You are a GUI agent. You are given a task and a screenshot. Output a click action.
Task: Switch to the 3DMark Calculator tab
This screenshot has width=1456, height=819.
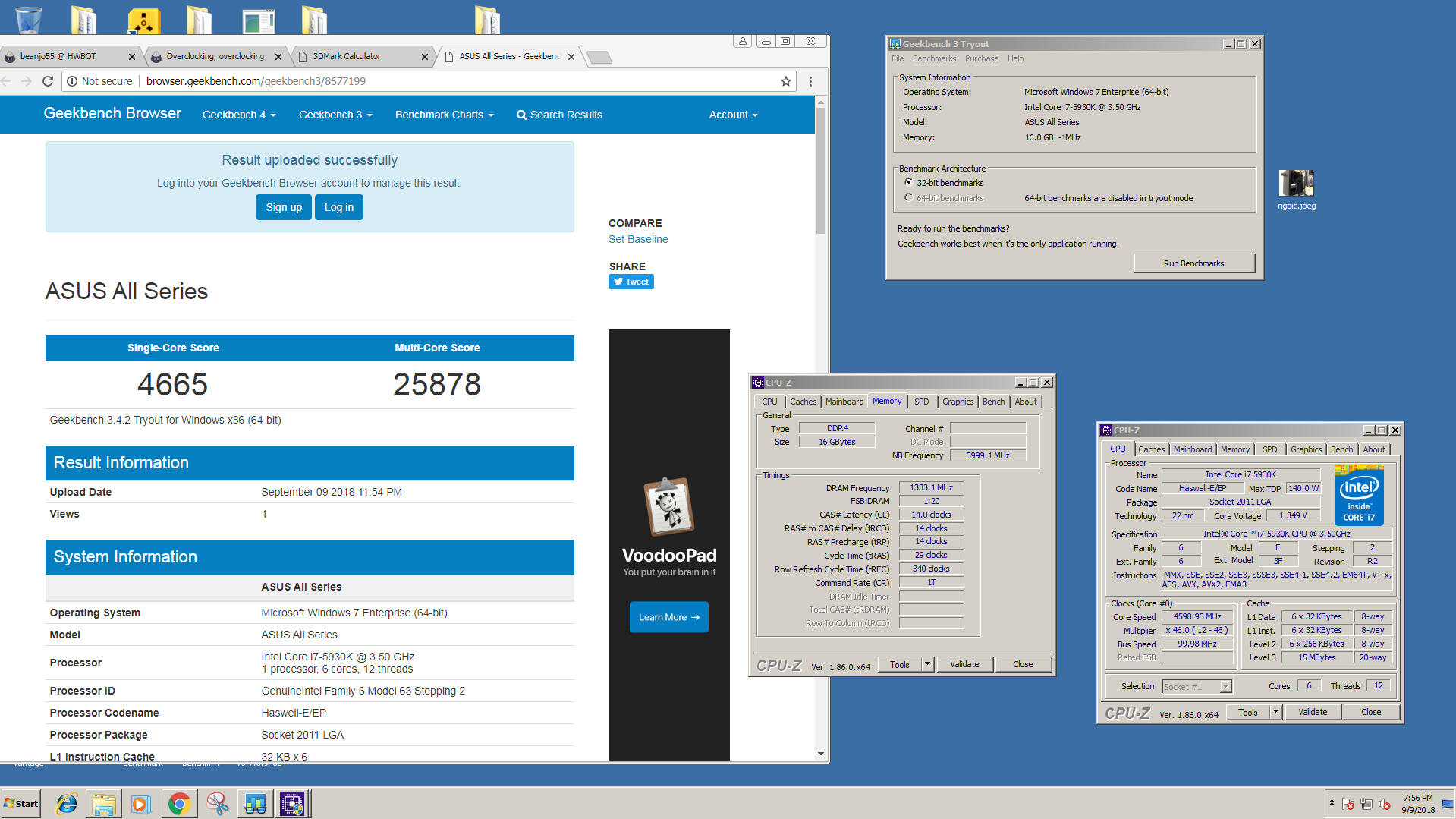(361, 56)
